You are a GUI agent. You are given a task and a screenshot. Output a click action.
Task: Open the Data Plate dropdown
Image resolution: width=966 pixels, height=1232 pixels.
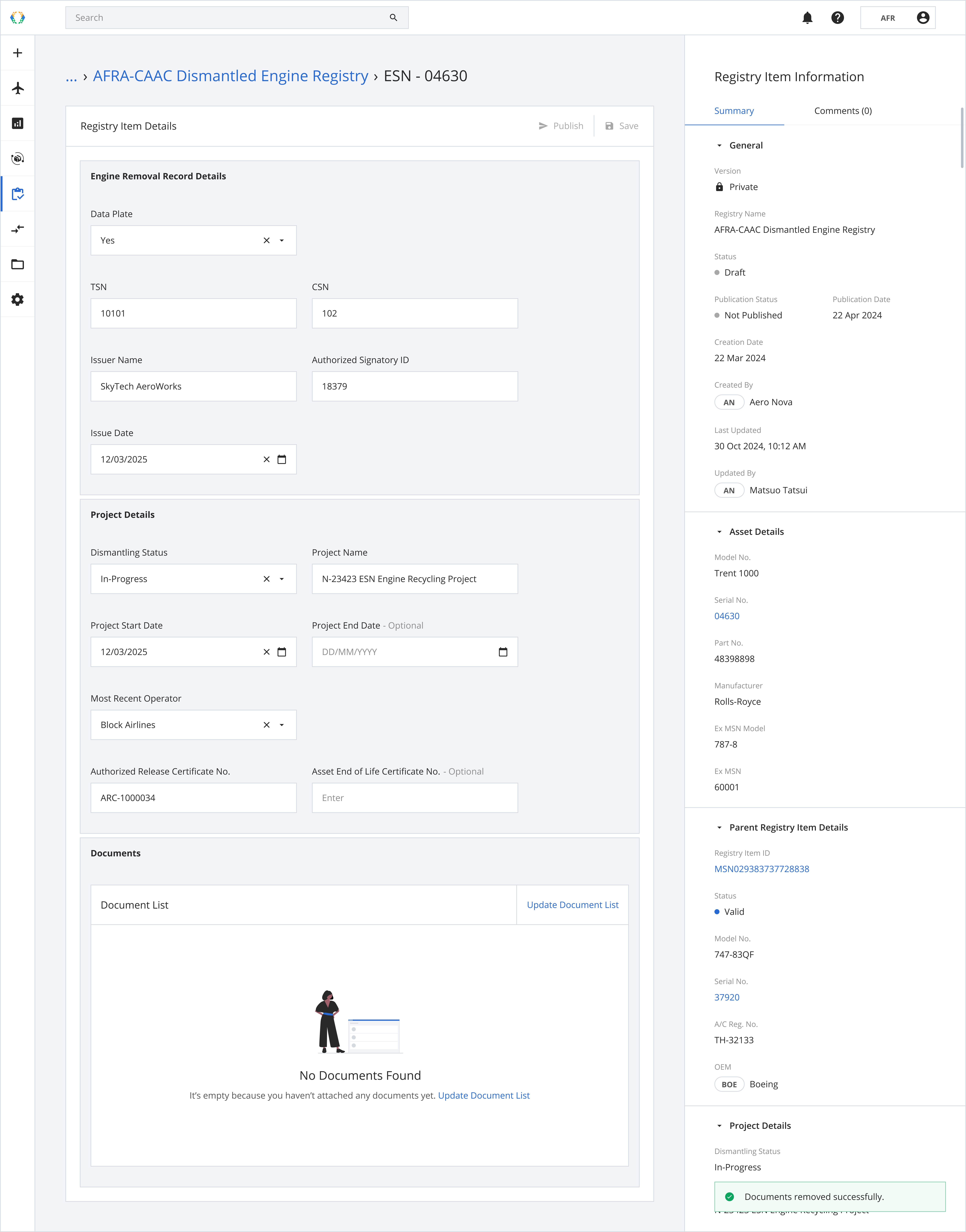pos(282,241)
